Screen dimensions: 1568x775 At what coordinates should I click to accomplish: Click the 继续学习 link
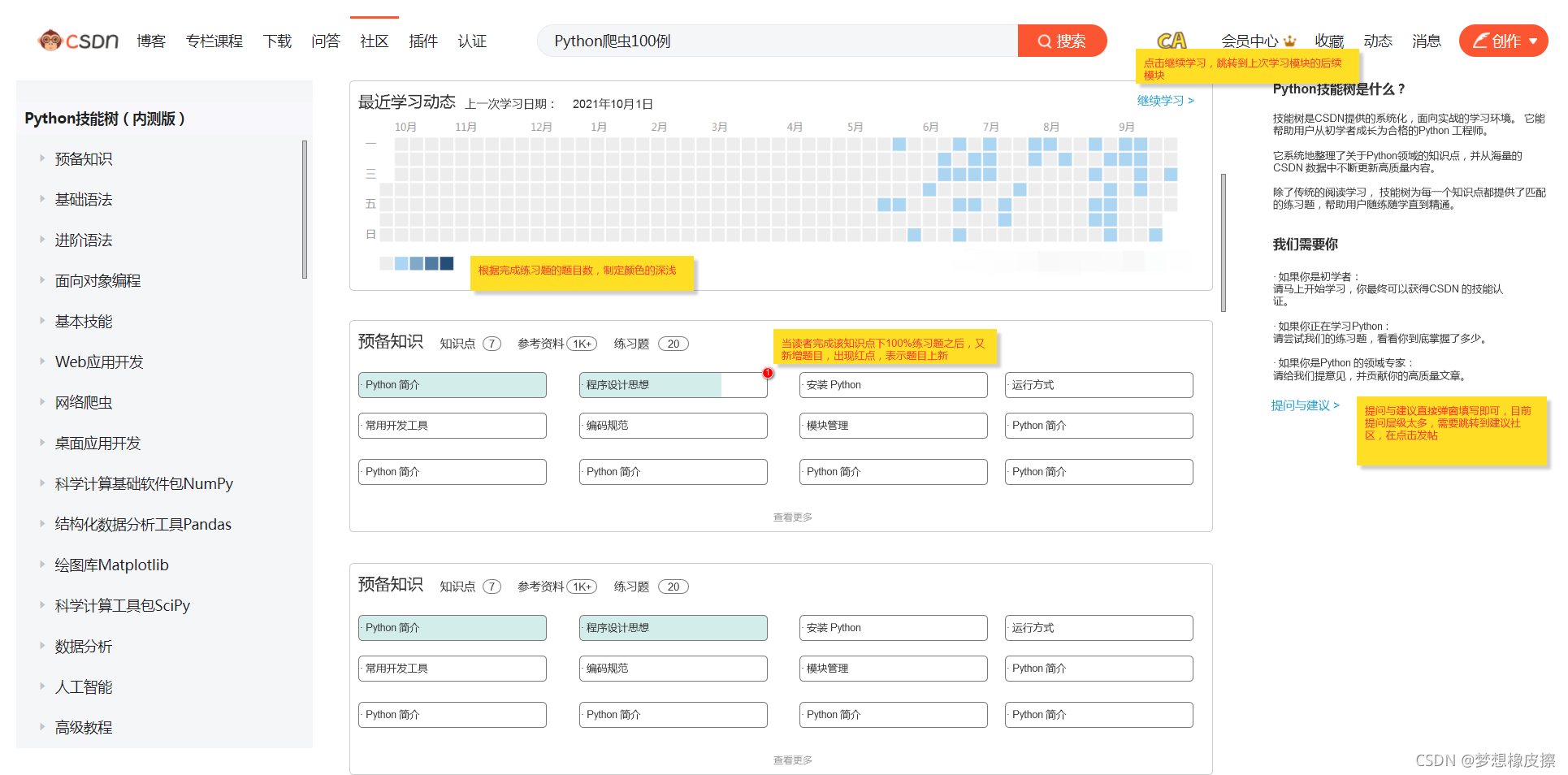coord(1166,101)
